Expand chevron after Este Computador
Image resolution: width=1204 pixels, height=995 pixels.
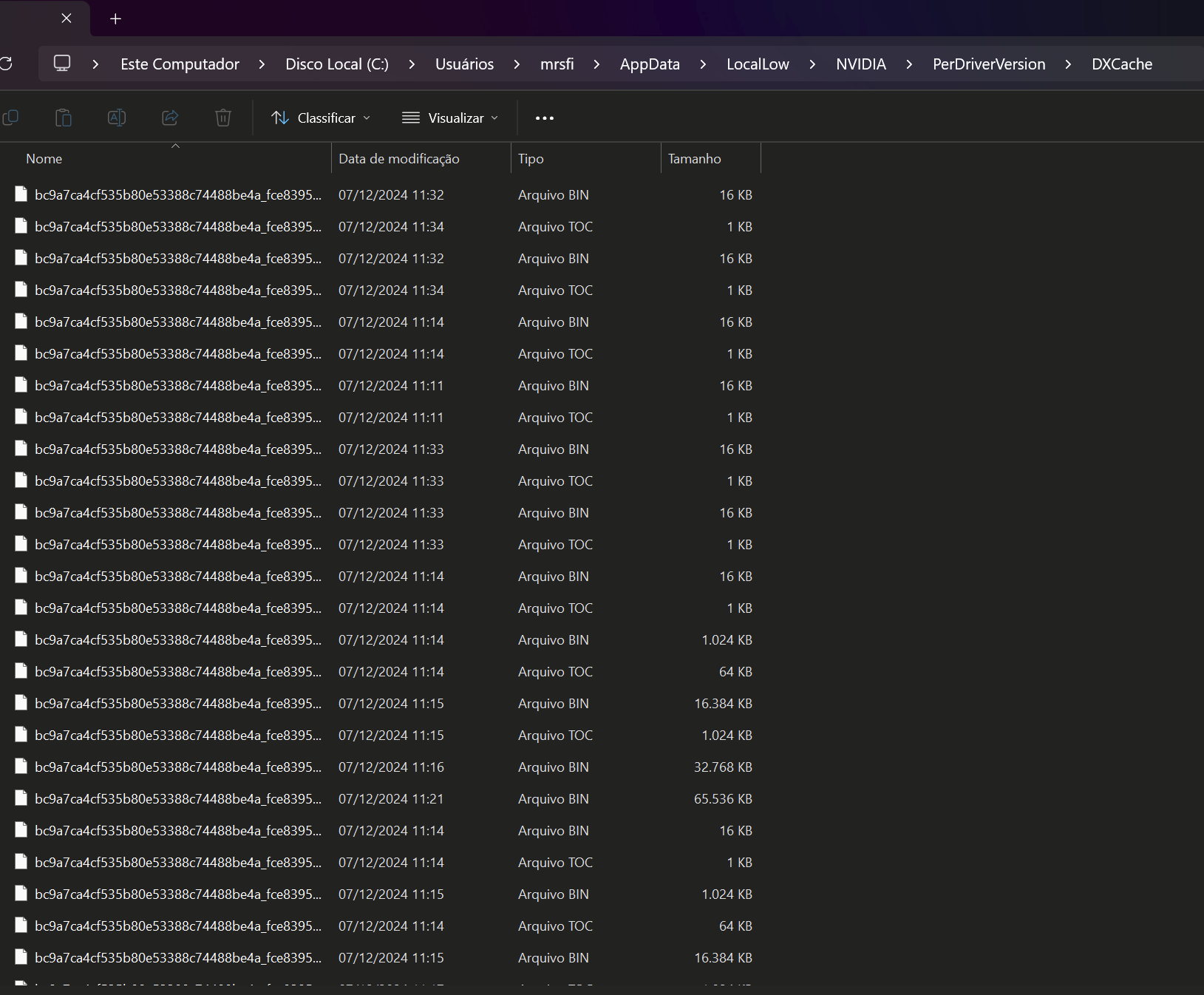(x=262, y=64)
